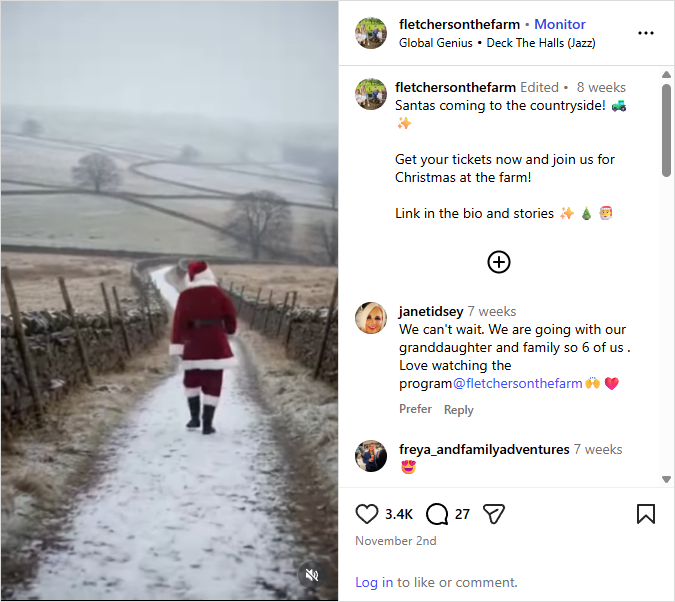Save post with bookmark icon
The width and height of the screenshot is (675, 602).
tap(646, 514)
